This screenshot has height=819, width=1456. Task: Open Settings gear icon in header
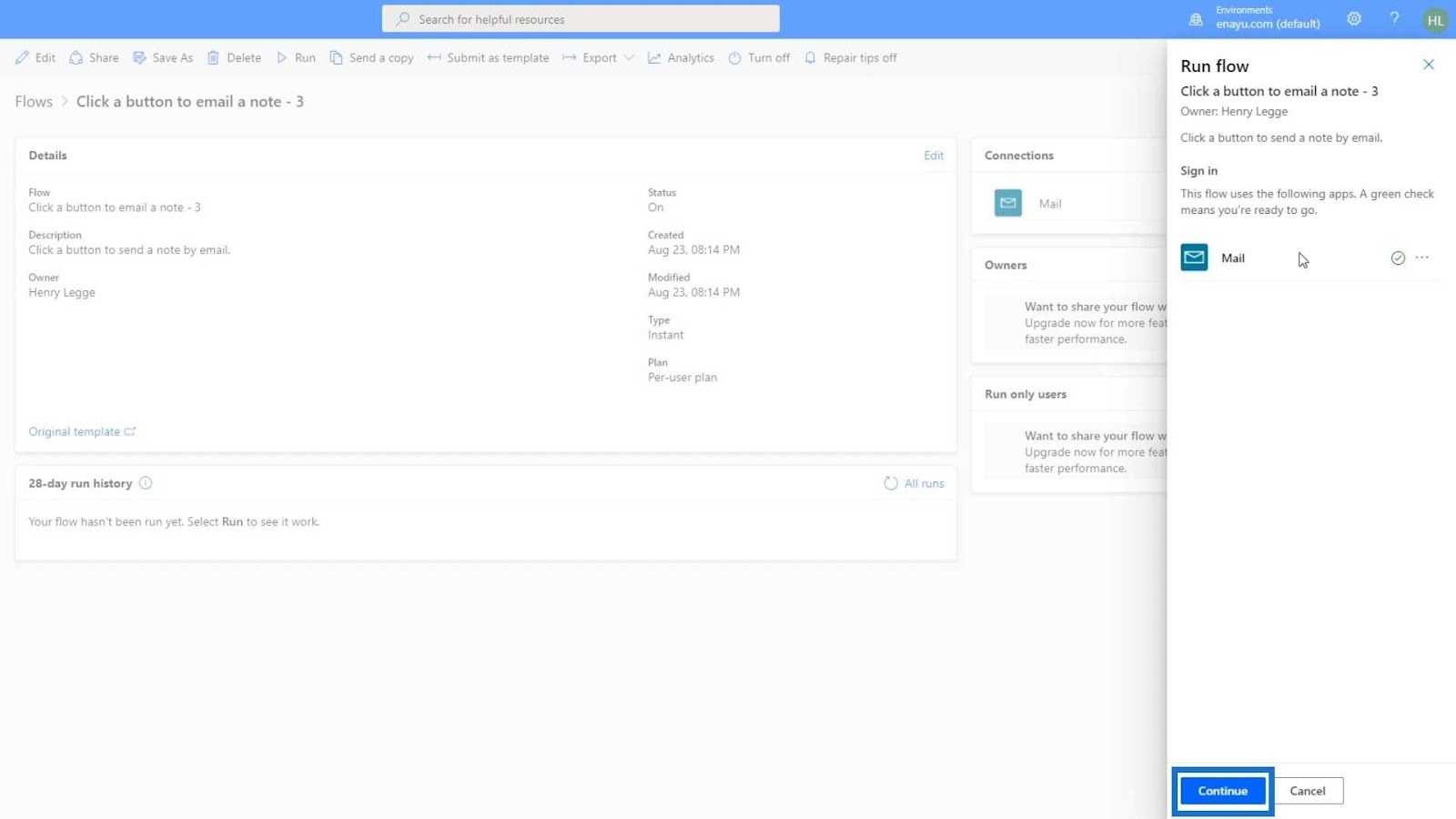pyautogui.click(x=1354, y=19)
